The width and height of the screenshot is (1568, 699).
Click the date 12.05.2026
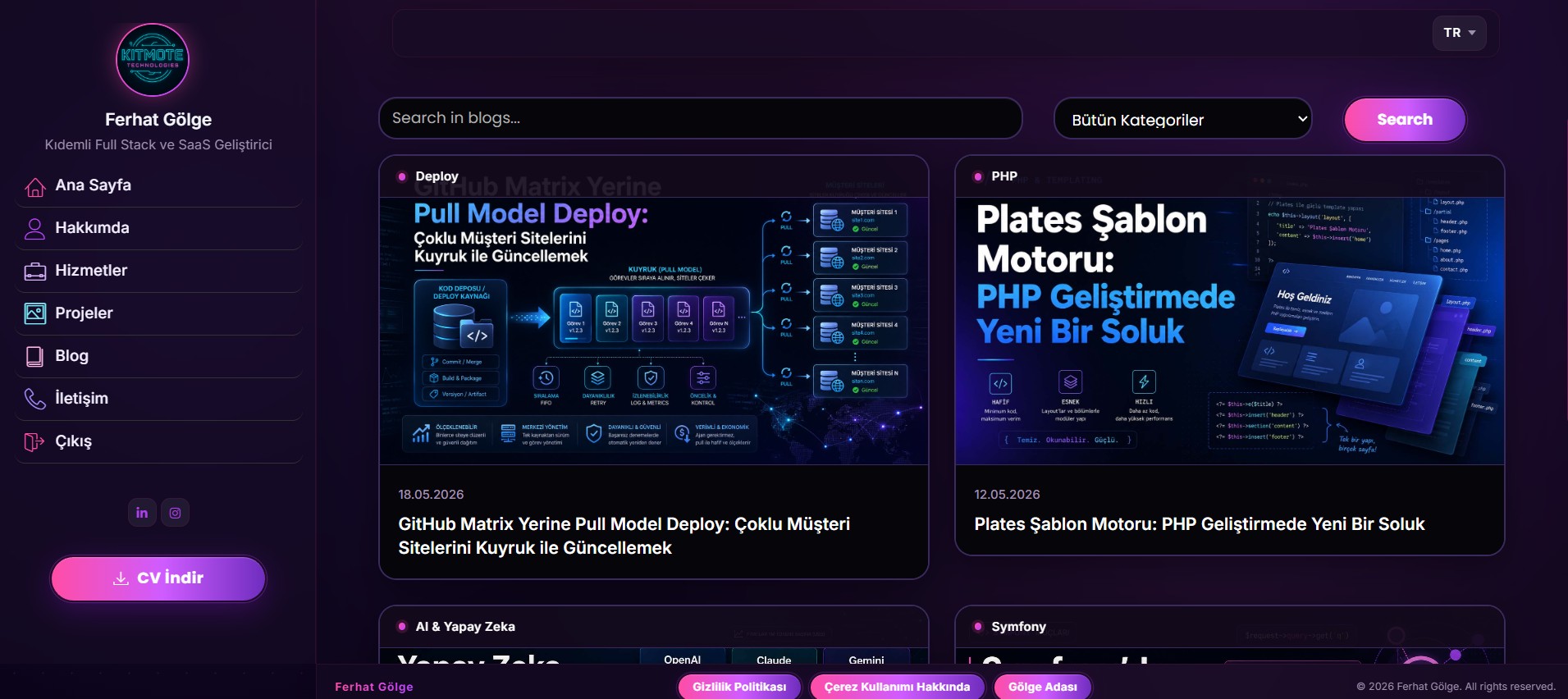click(x=1007, y=495)
